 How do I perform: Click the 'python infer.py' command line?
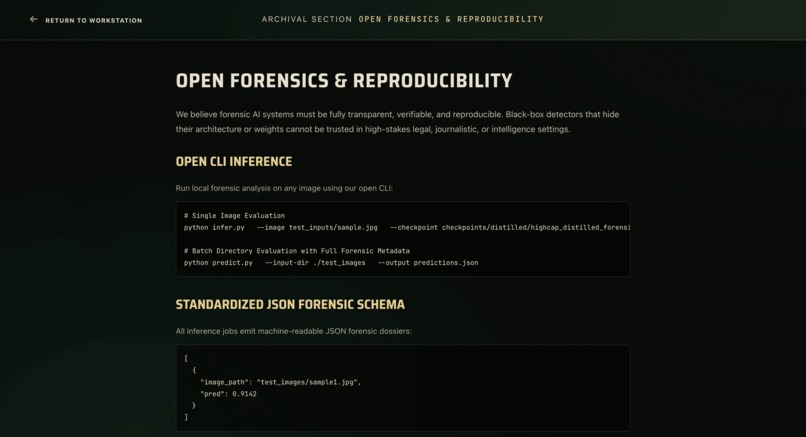[407, 227]
